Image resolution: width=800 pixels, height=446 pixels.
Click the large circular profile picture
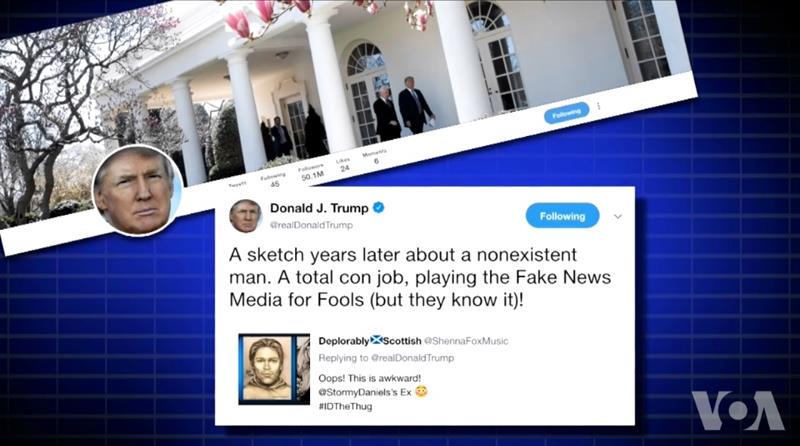tap(137, 191)
